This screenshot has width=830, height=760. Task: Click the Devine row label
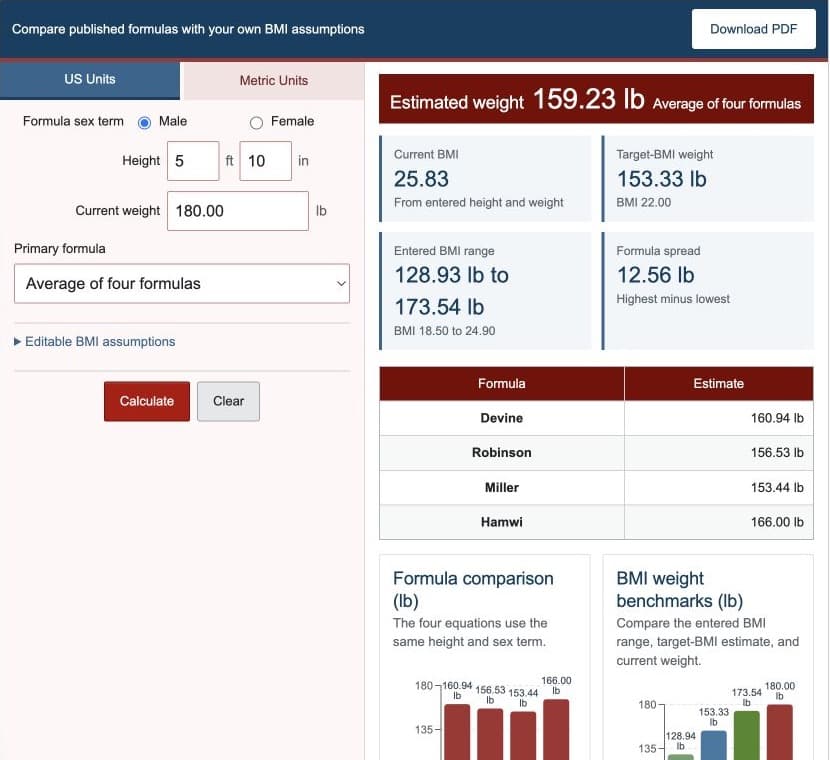point(502,418)
